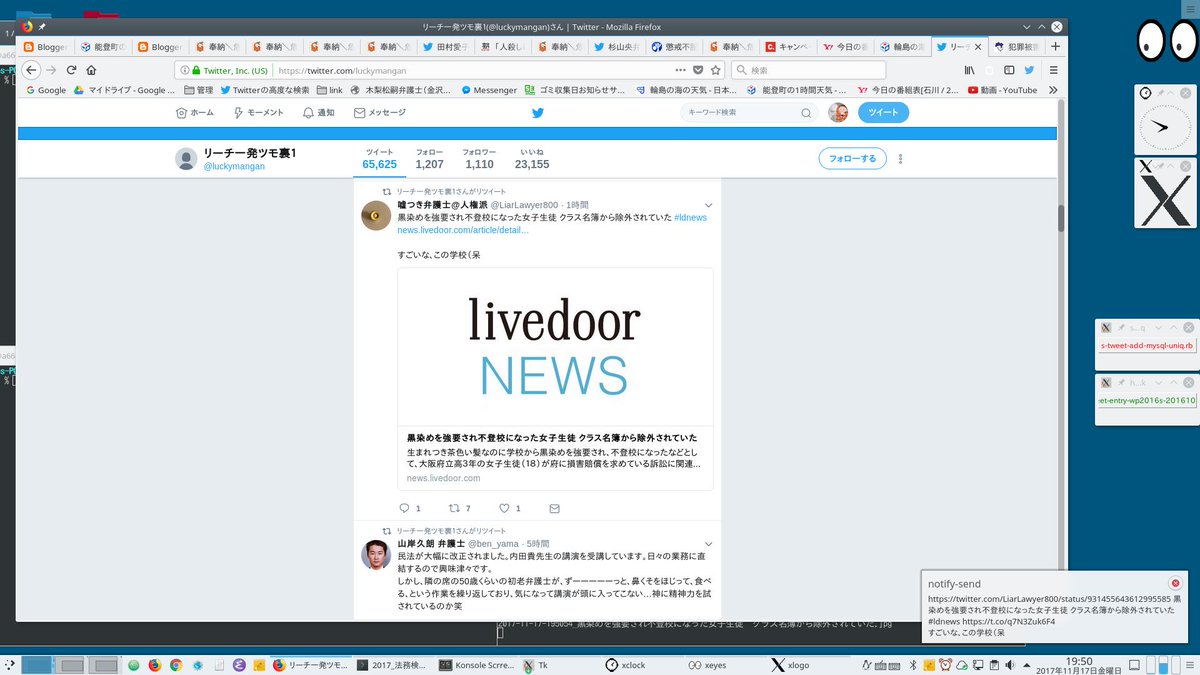1200x675 pixels.
Task: Select the フォロワー 1,110 profile tab
Action: [x=478, y=158]
